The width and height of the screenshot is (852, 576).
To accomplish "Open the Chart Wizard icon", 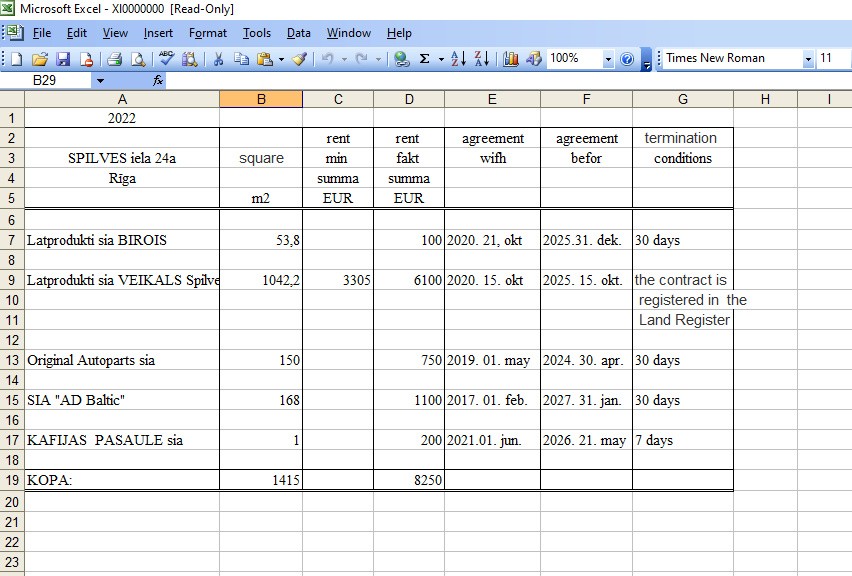I will coord(511,59).
